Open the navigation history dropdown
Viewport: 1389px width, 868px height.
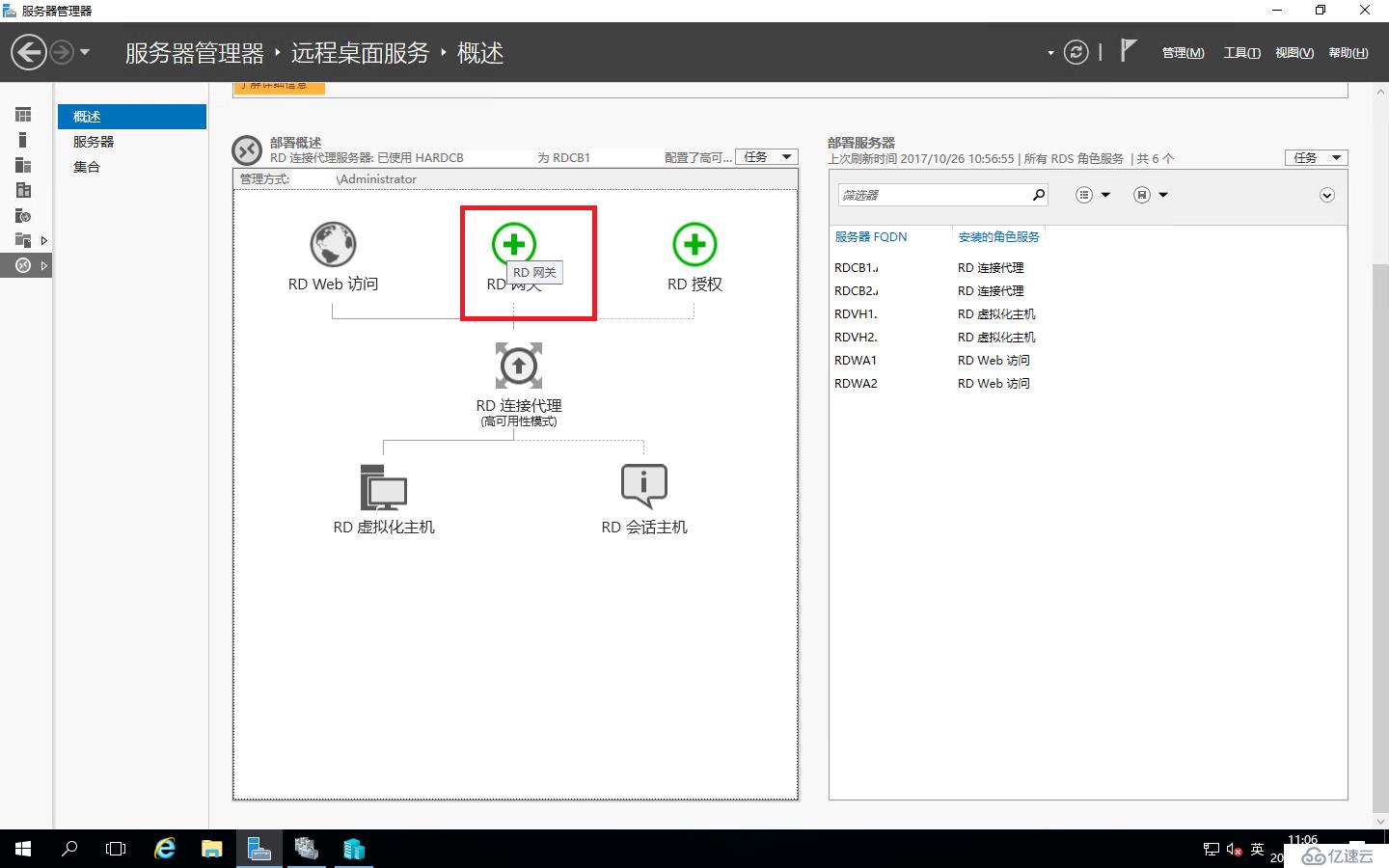pos(85,52)
